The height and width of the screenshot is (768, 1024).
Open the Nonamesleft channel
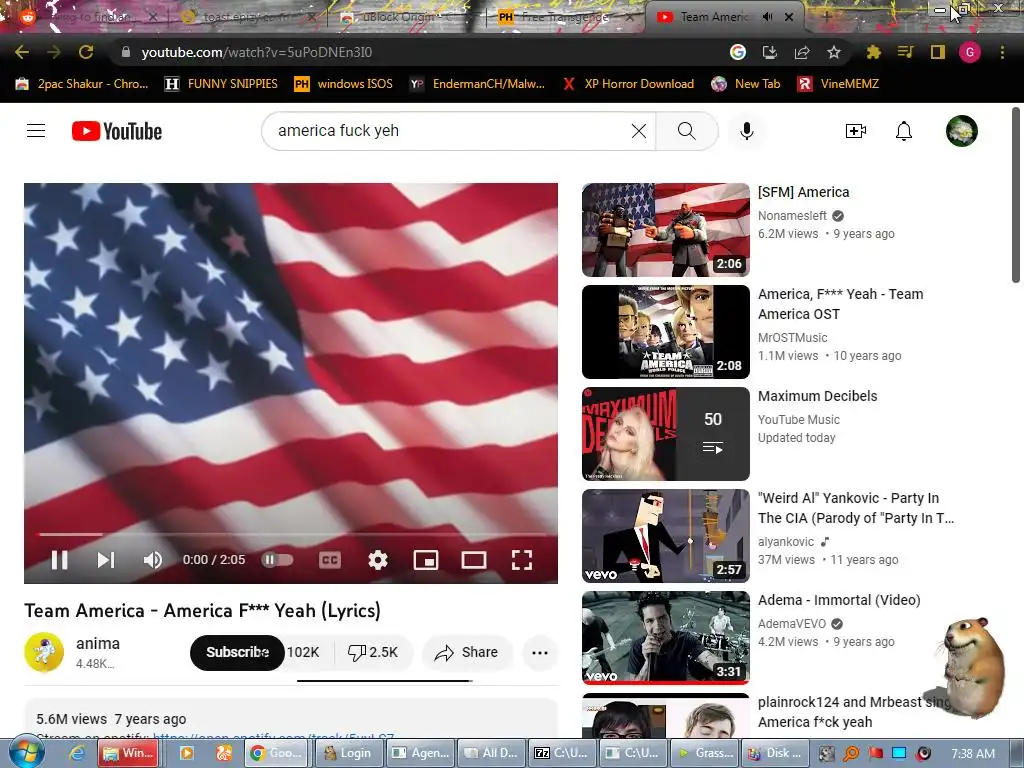[x=792, y=216]
